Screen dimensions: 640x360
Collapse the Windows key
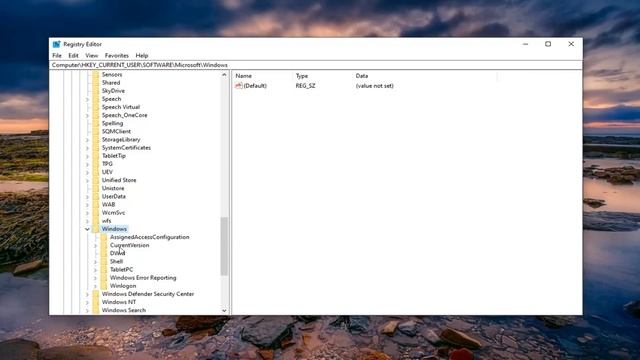[x=87, y=229]
